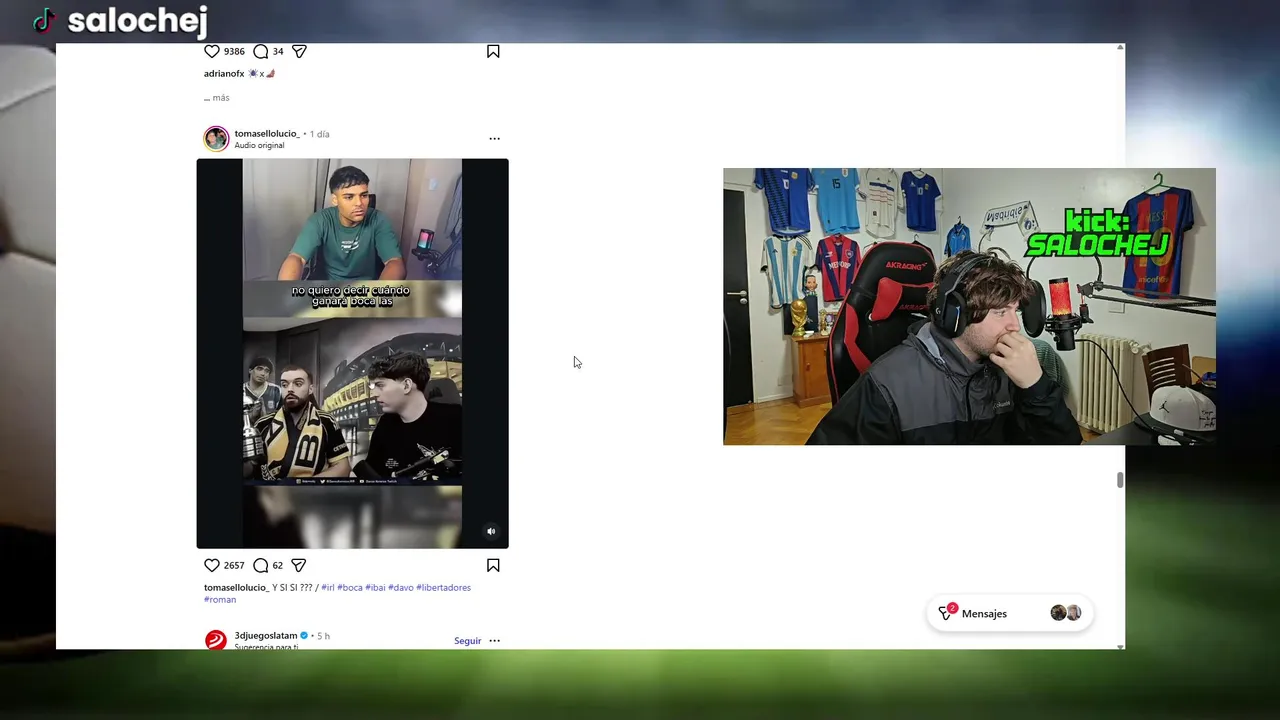Open the #irl hashtag
The image size is (1280, 720).
(328, 588)
